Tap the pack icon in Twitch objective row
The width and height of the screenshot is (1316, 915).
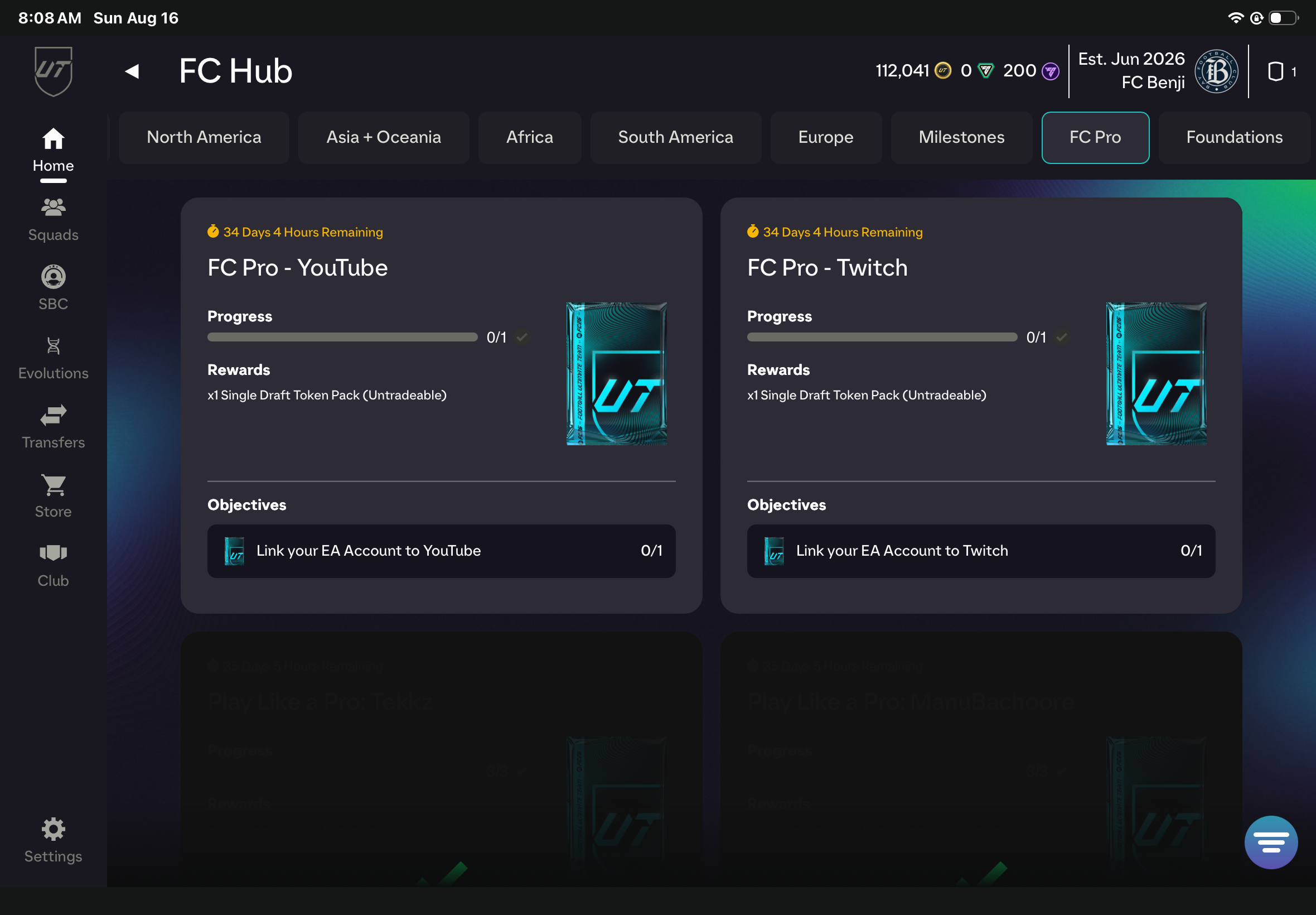(x=774, y=551)
